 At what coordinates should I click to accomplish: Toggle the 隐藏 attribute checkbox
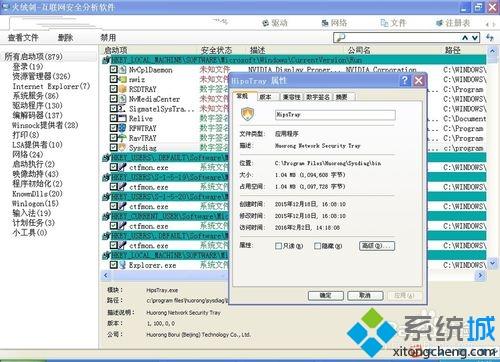pos(317,246)
